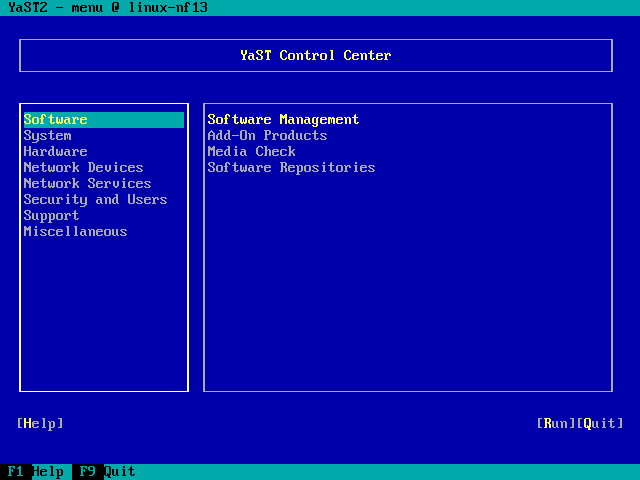Click the [Help] button
This screenshot has height=480, width=640.
tap(40, 423)
